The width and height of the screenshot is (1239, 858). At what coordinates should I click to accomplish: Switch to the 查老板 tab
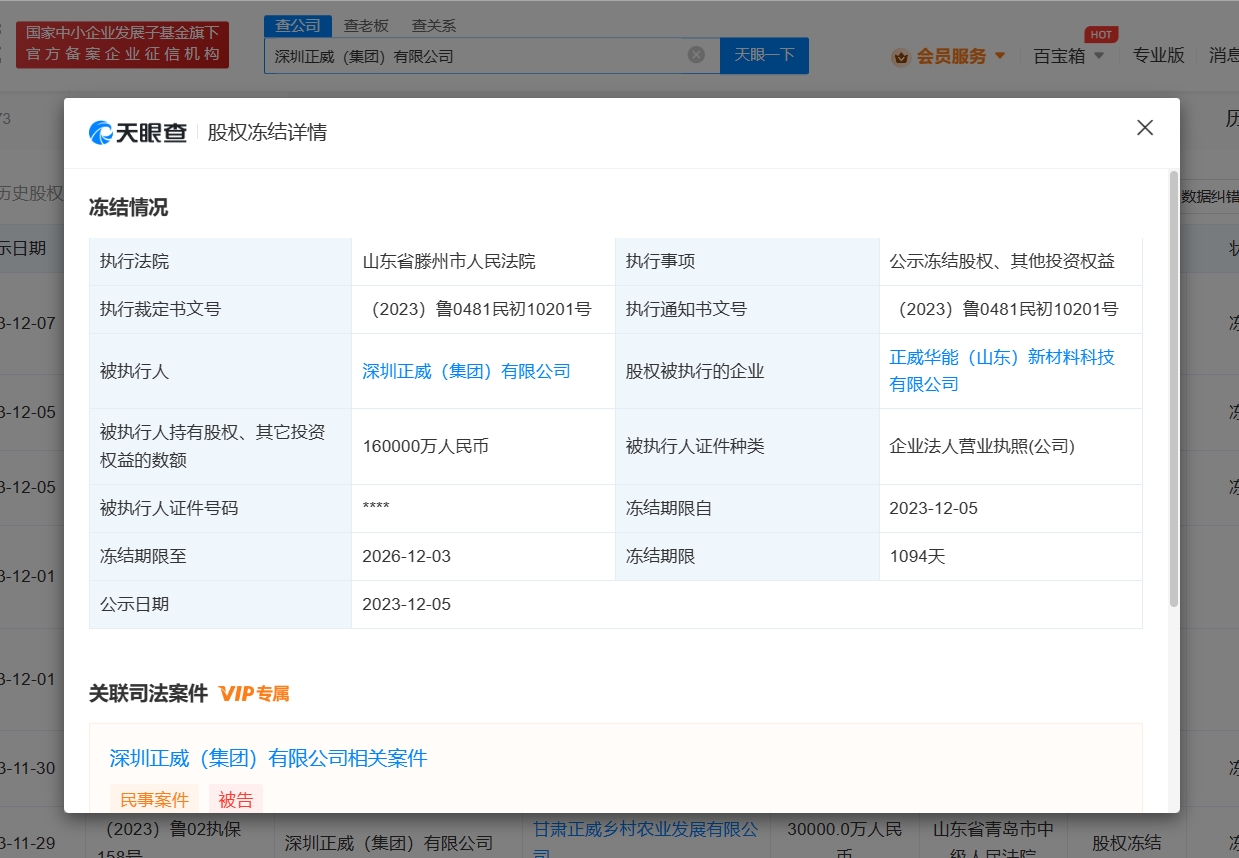(366, 26)
